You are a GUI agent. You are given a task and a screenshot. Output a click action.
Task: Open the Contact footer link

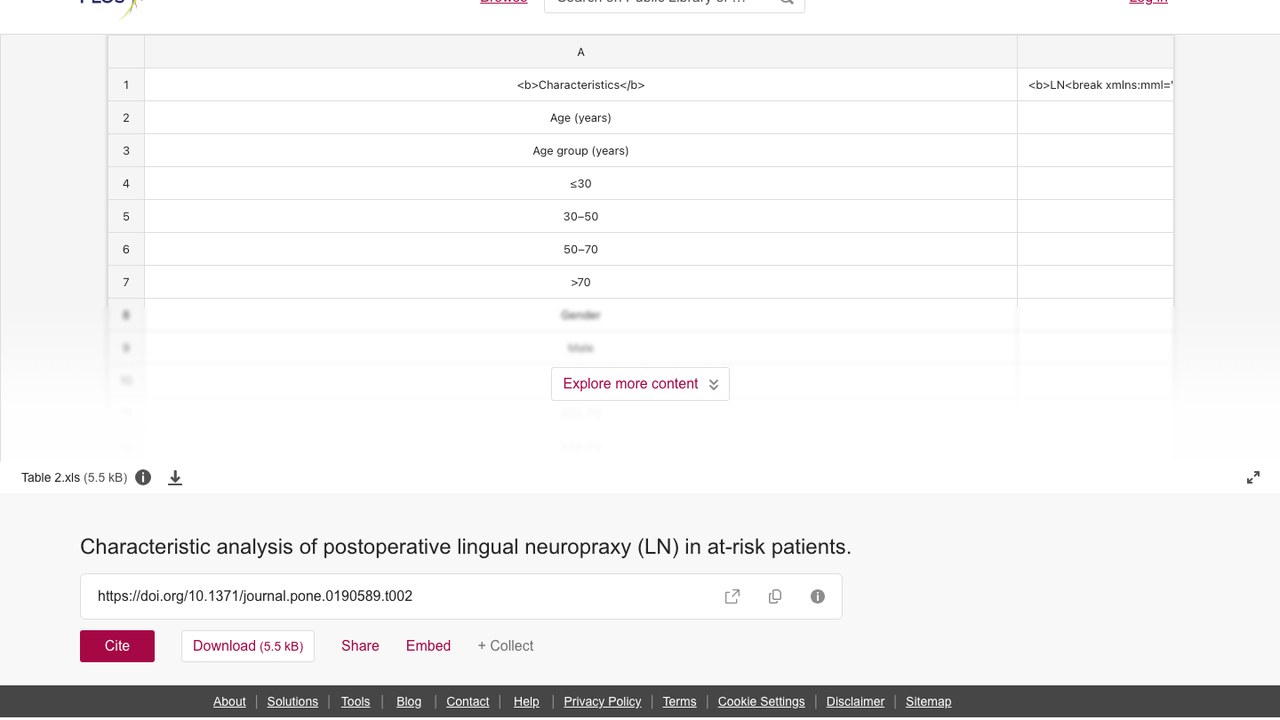(467, 702)
